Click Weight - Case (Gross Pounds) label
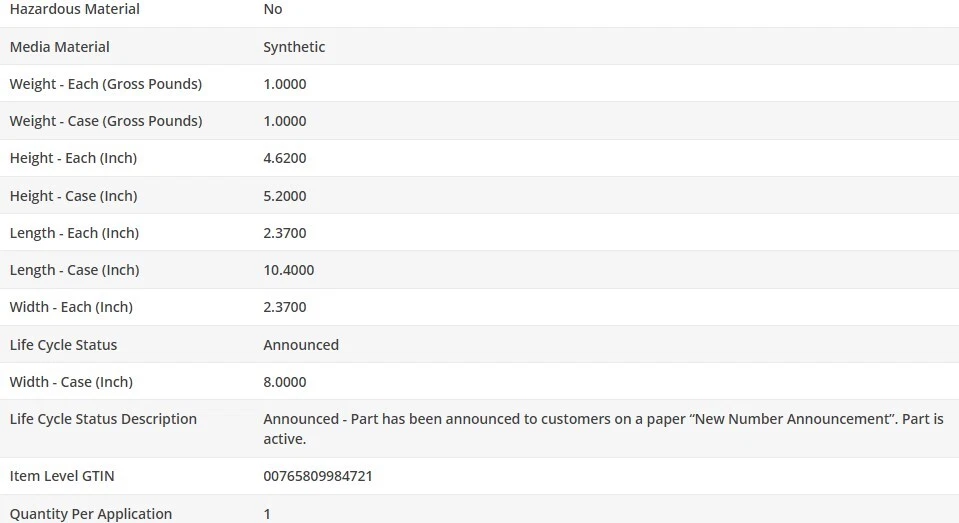This screenshot has height=523, width=959. coord(106,121)
